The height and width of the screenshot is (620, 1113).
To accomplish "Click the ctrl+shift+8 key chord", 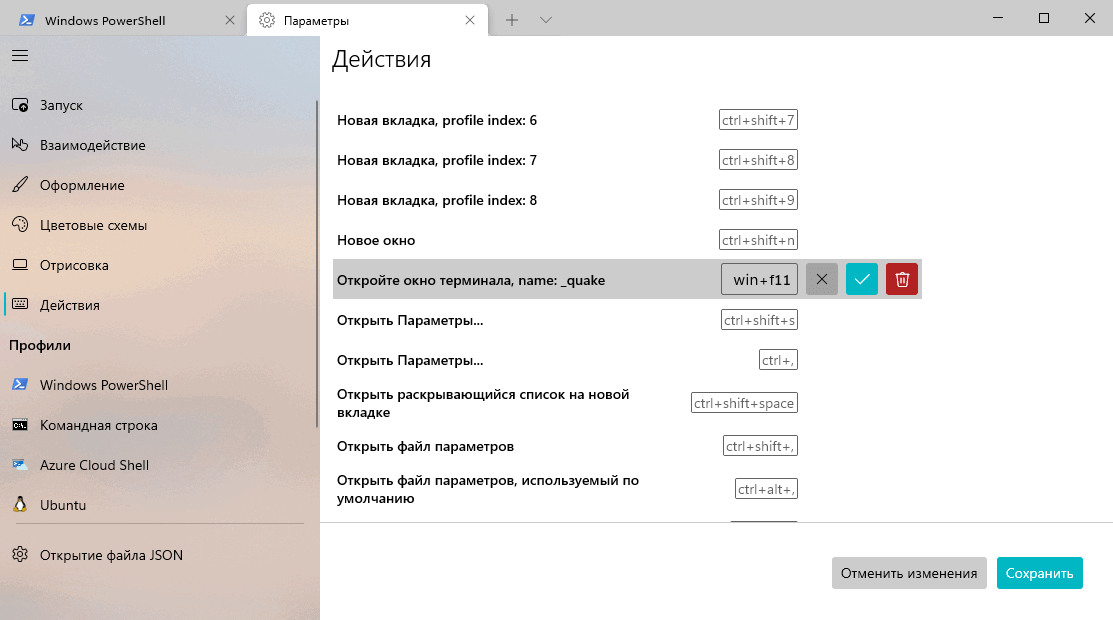I will [x=758, y=160].
